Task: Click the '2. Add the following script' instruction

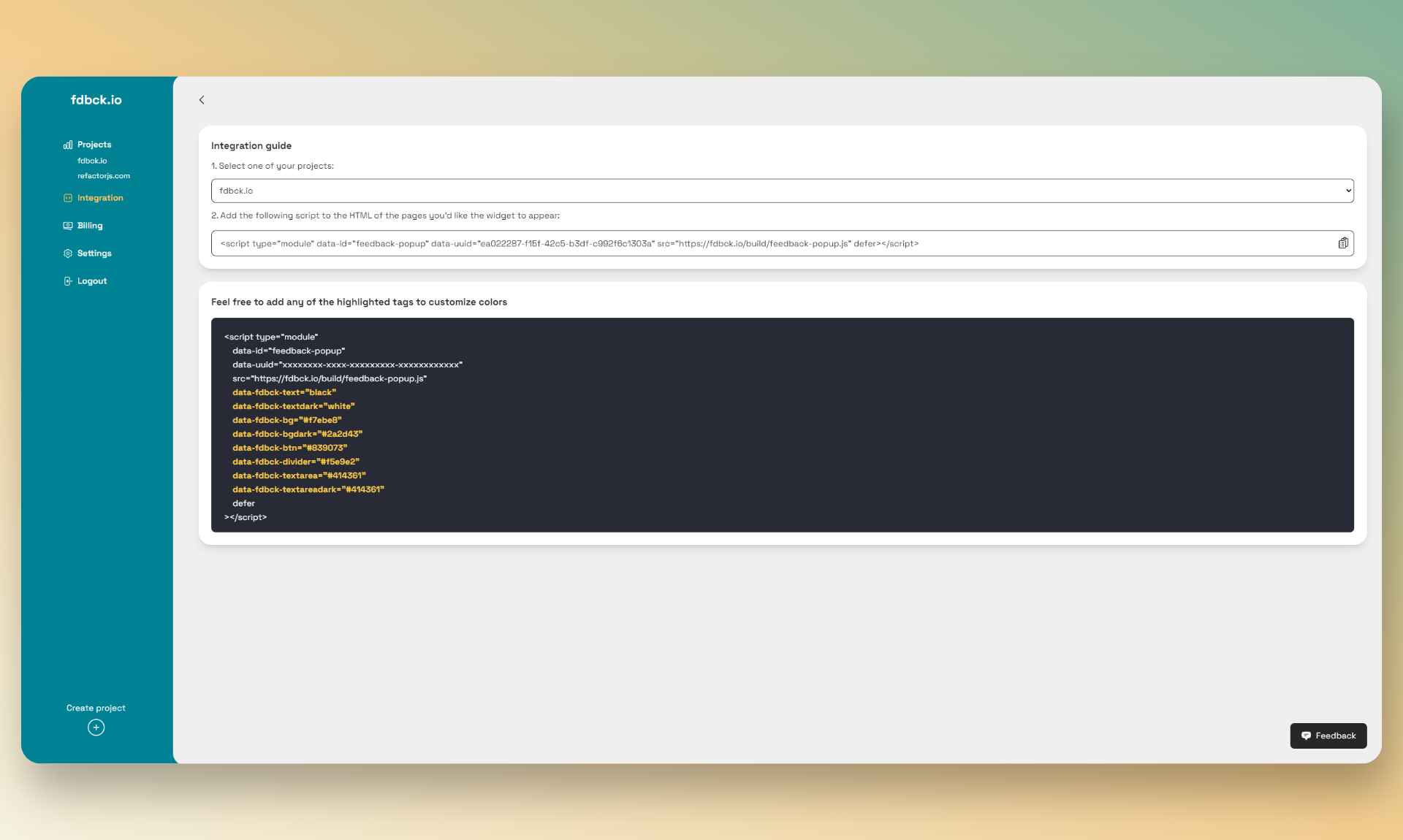Action: coord(386,215)
